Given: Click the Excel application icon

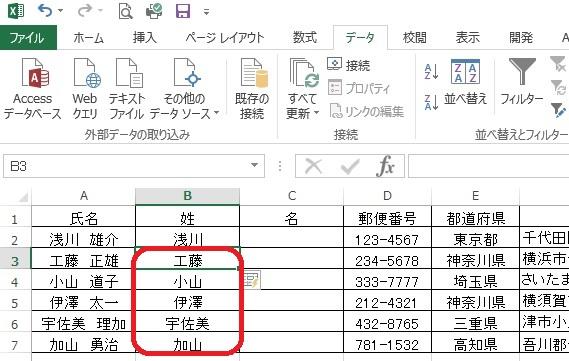Looking at the screenshot, I should tap(16, 11).
